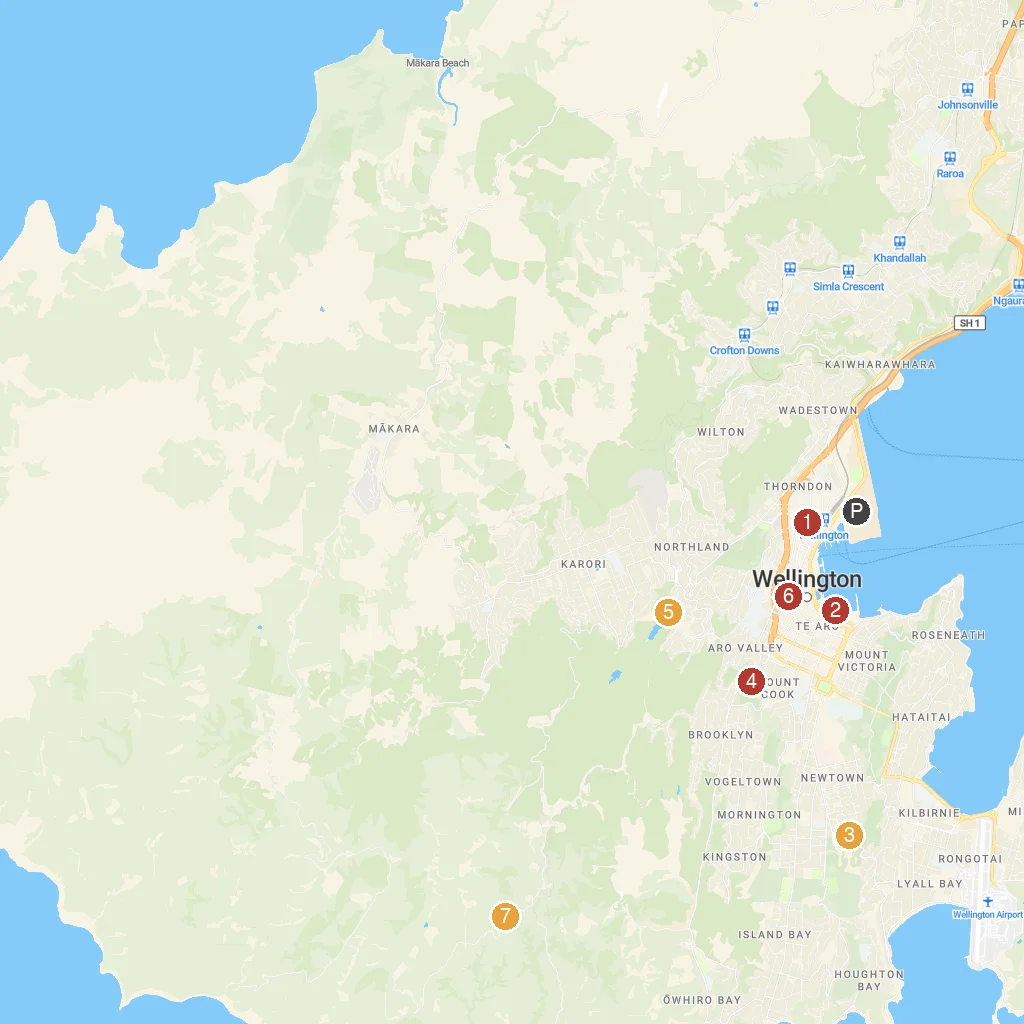This screenshot has width=1024, height=1024.
Task: Click the HATAITAI label
Action: (x=921, y=717)
